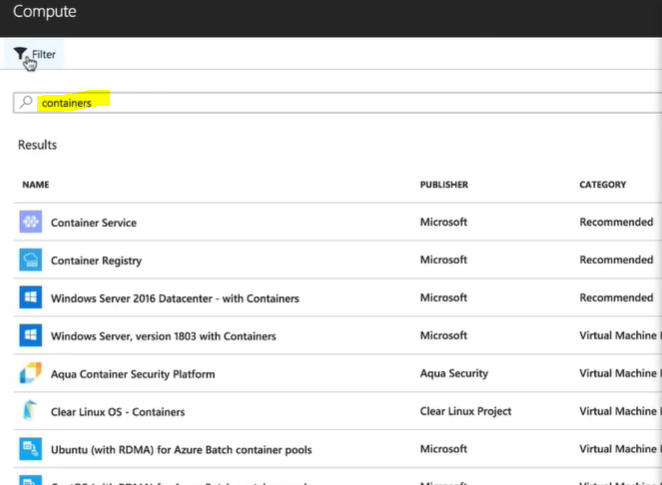
Task: Sort by the CATEGORY column header
Action: point(603,184)
